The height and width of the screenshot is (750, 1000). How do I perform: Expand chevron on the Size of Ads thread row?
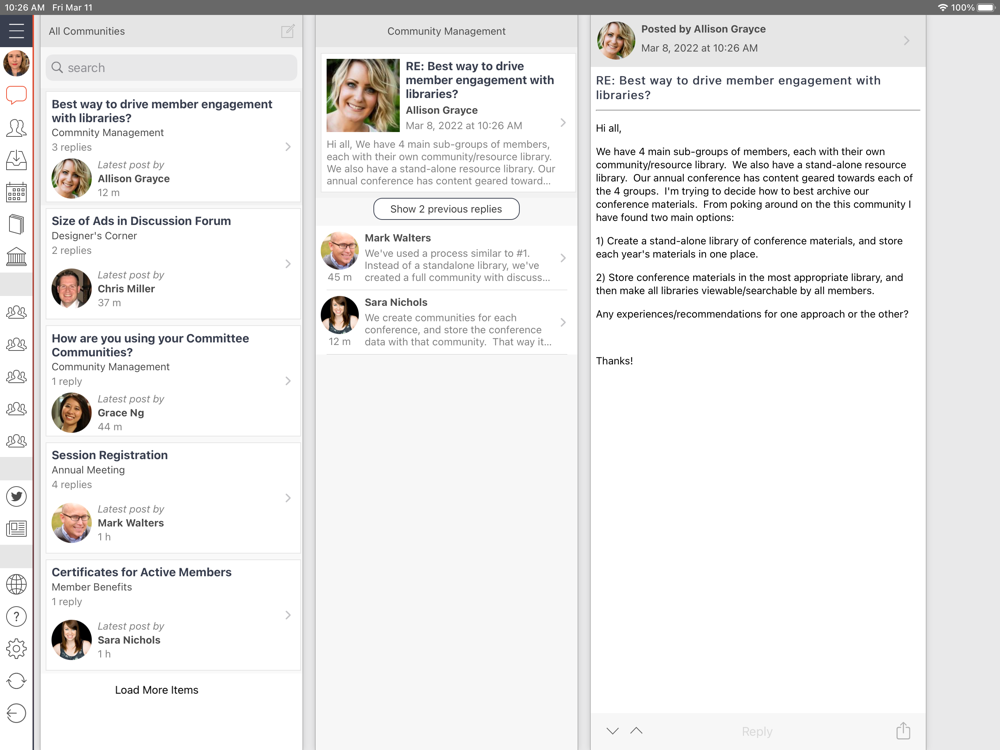[288, 263]
